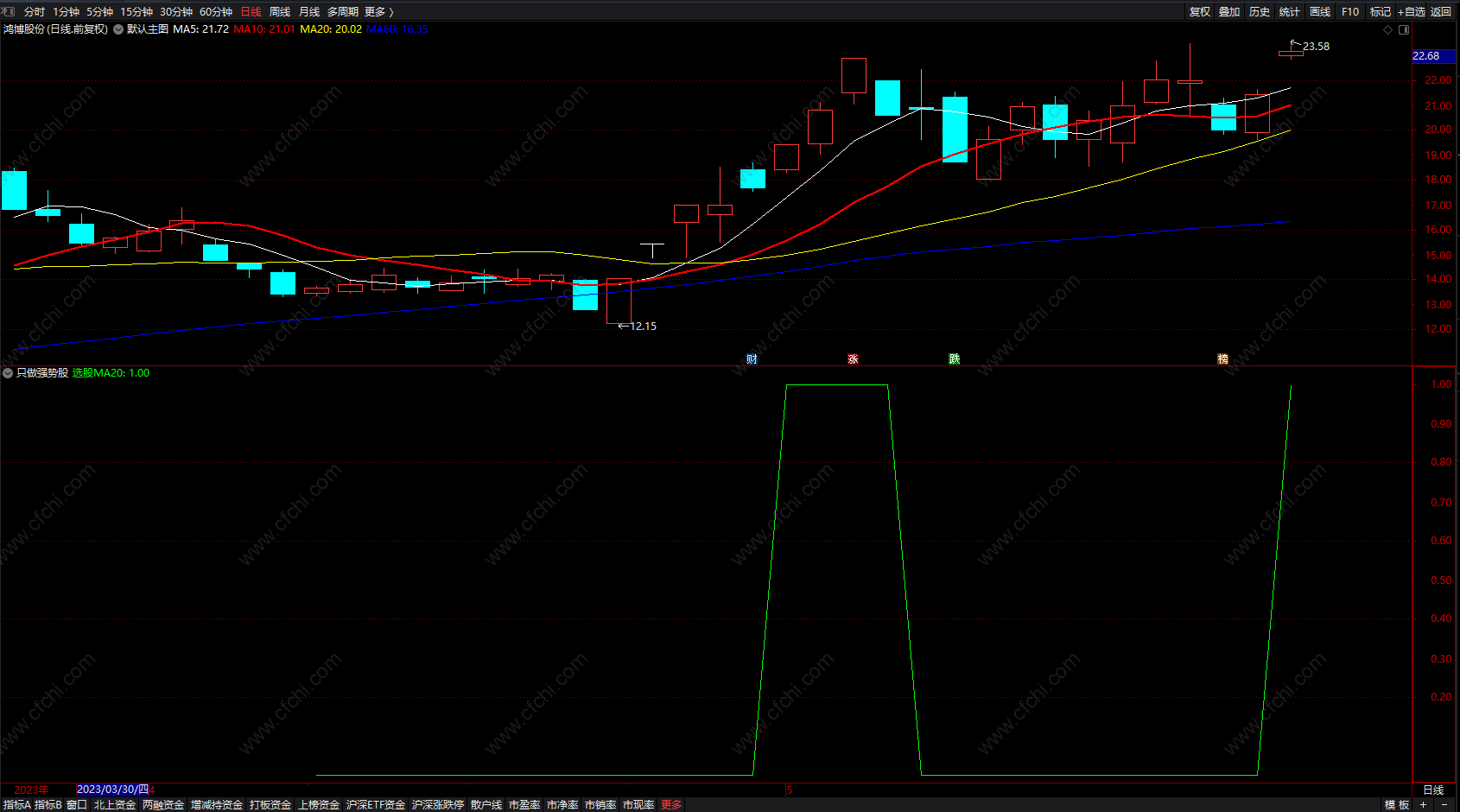
Task: Click the yellow MA20: 20.02 label
Action: point(331,29)
